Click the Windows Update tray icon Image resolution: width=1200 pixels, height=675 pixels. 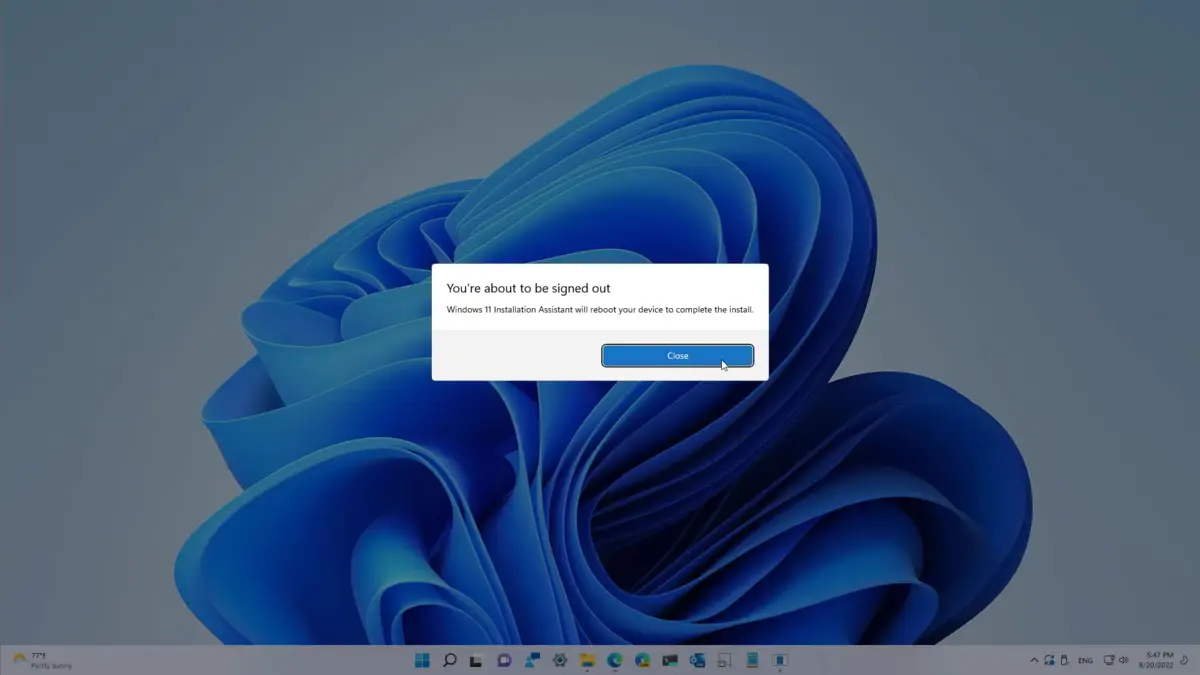tap(1049, 660)
